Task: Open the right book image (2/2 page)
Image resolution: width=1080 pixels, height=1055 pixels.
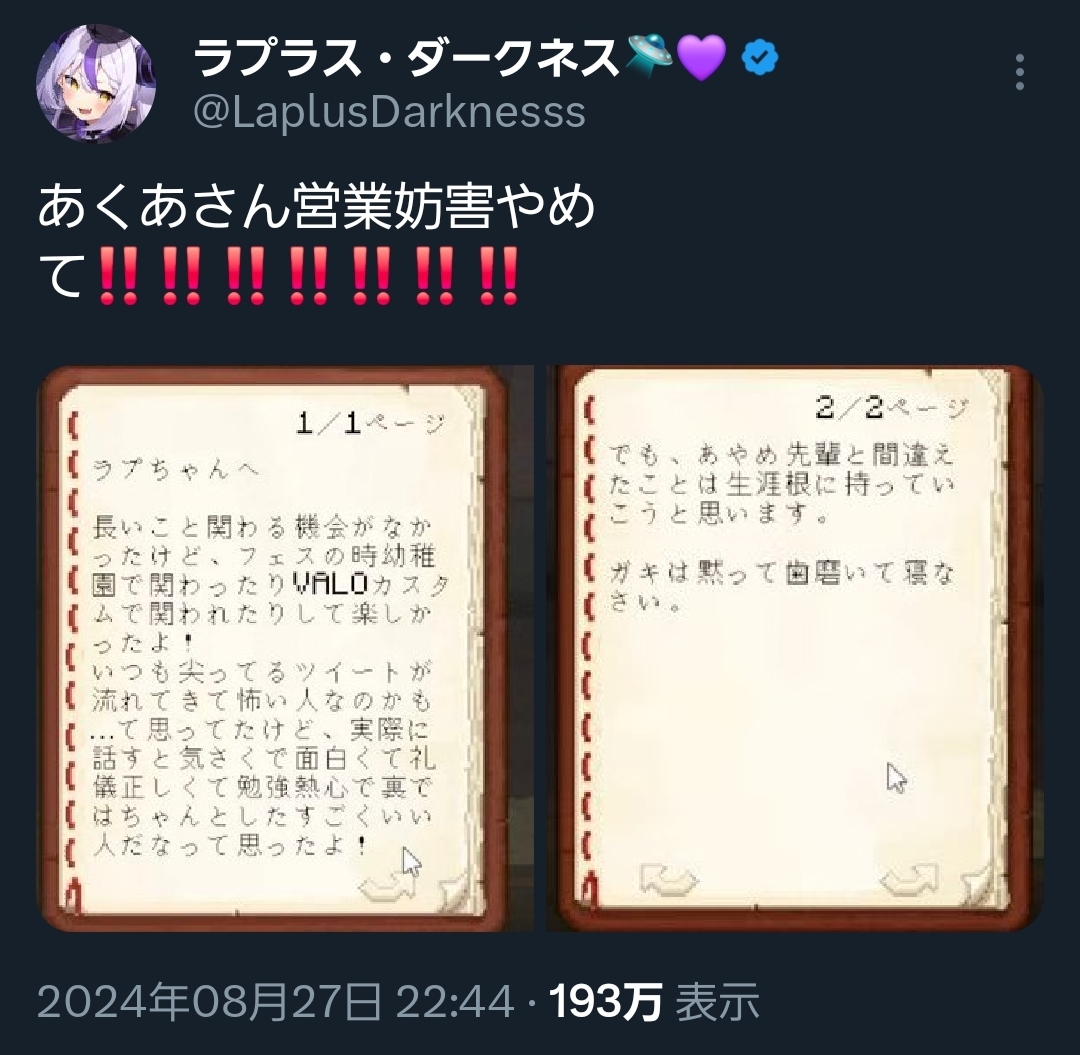Action: [x=795, y=648]
